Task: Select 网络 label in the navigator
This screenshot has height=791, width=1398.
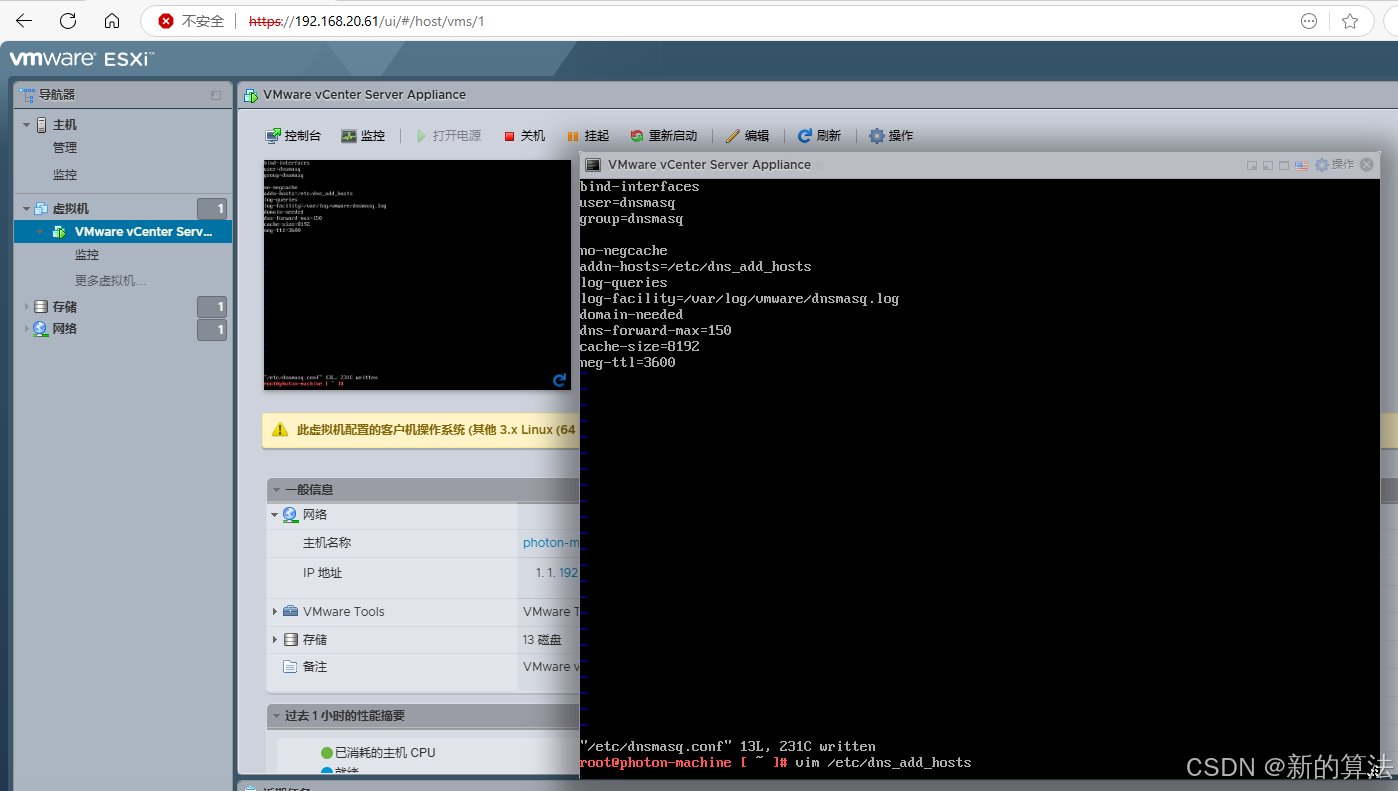Action: tap(65, 329)
